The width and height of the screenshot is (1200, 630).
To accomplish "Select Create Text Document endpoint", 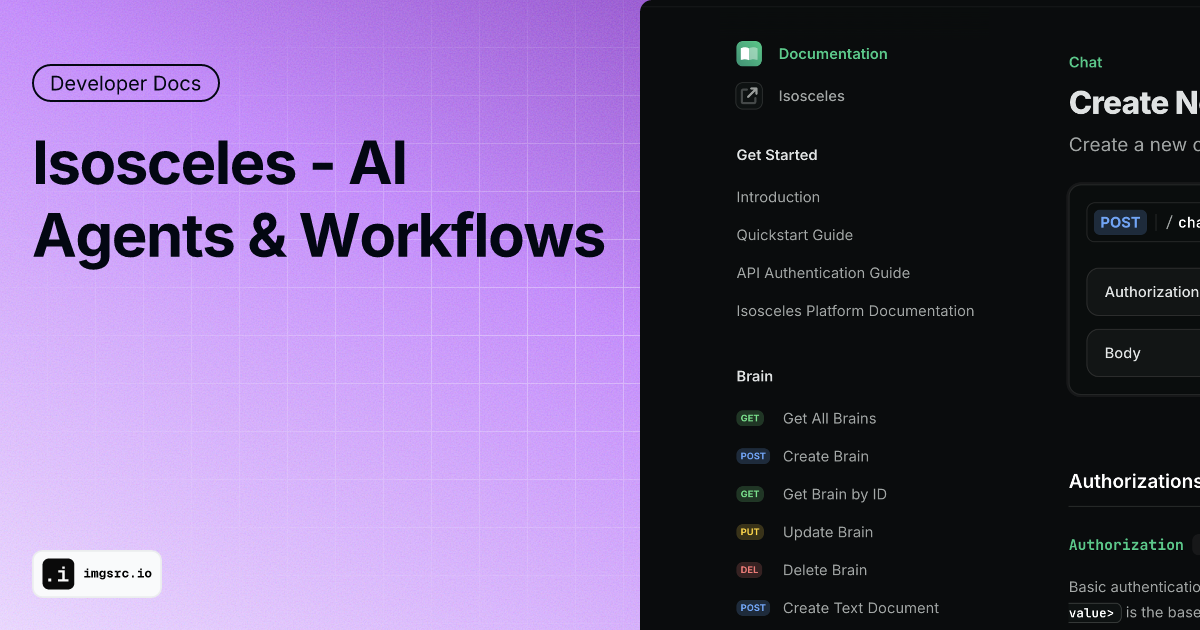I will 861,608.
